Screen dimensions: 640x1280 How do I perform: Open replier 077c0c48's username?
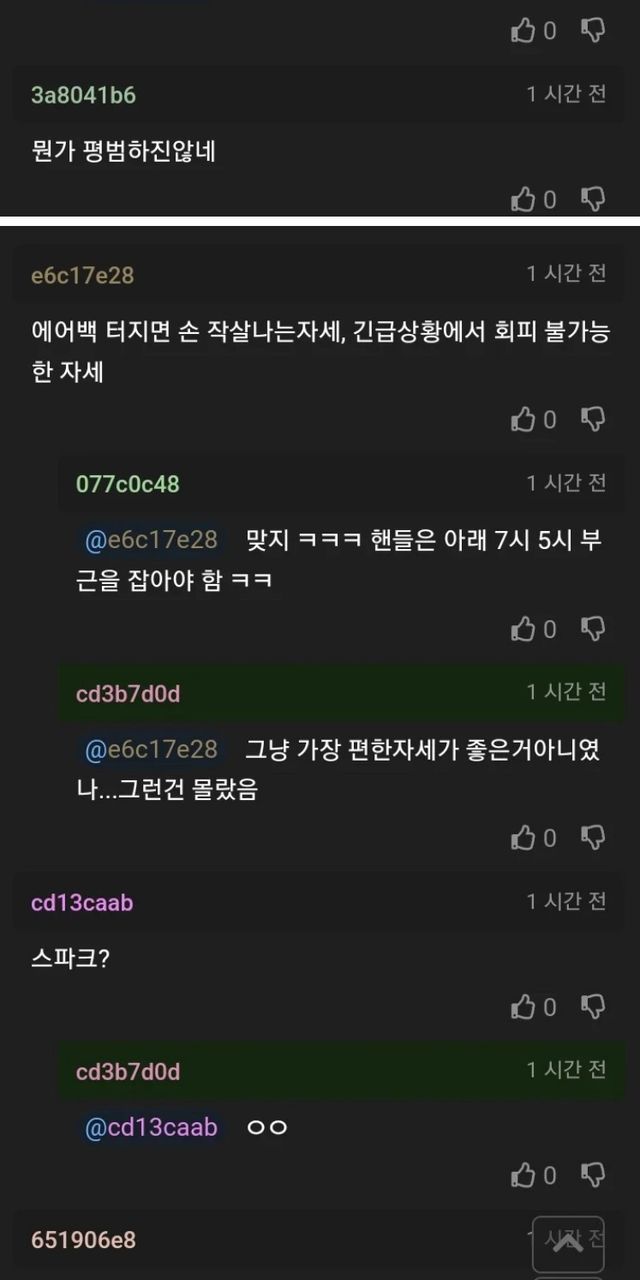coord(128,484)
